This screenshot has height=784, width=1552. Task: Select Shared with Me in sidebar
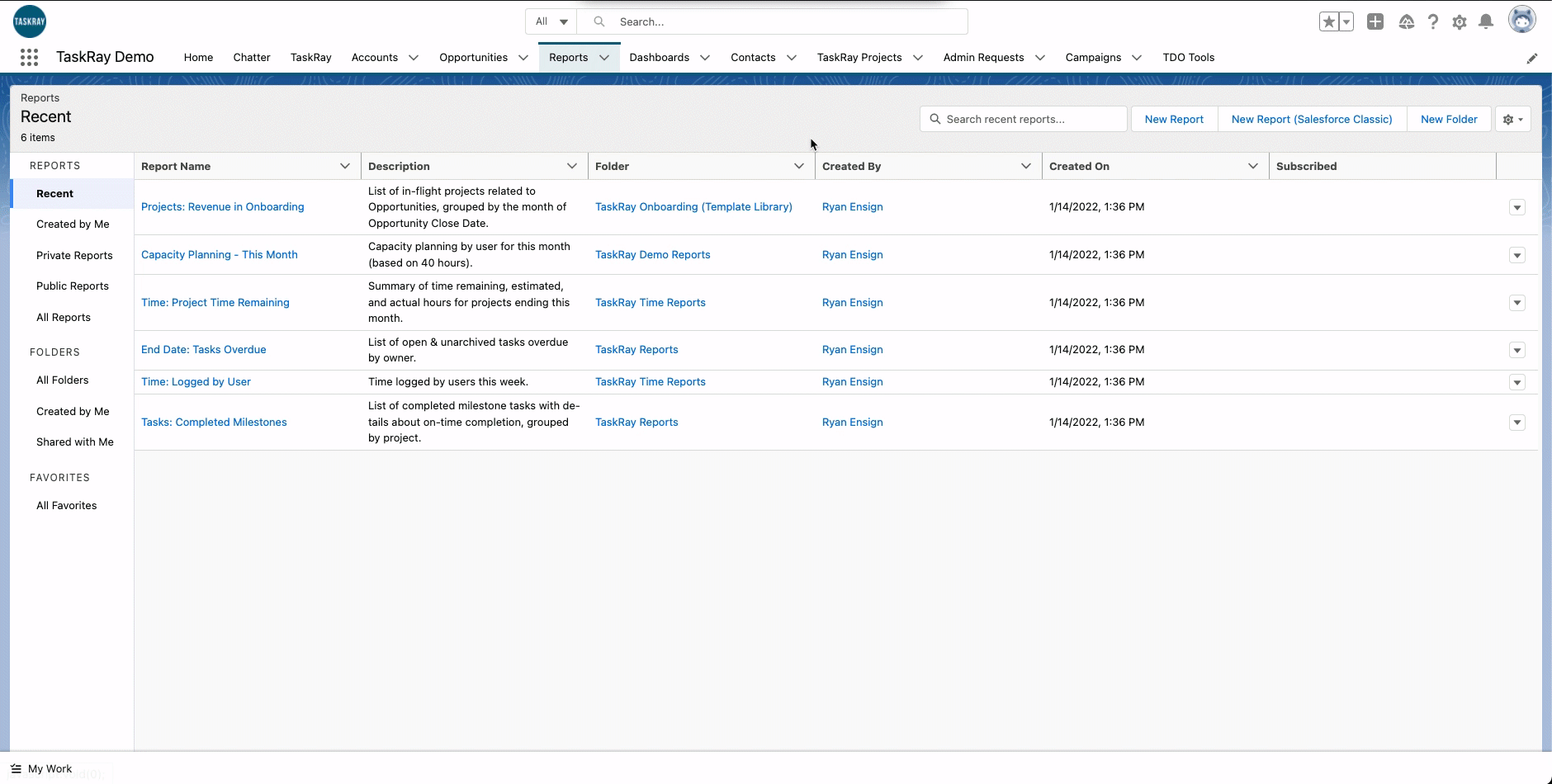tap(75, 442)
